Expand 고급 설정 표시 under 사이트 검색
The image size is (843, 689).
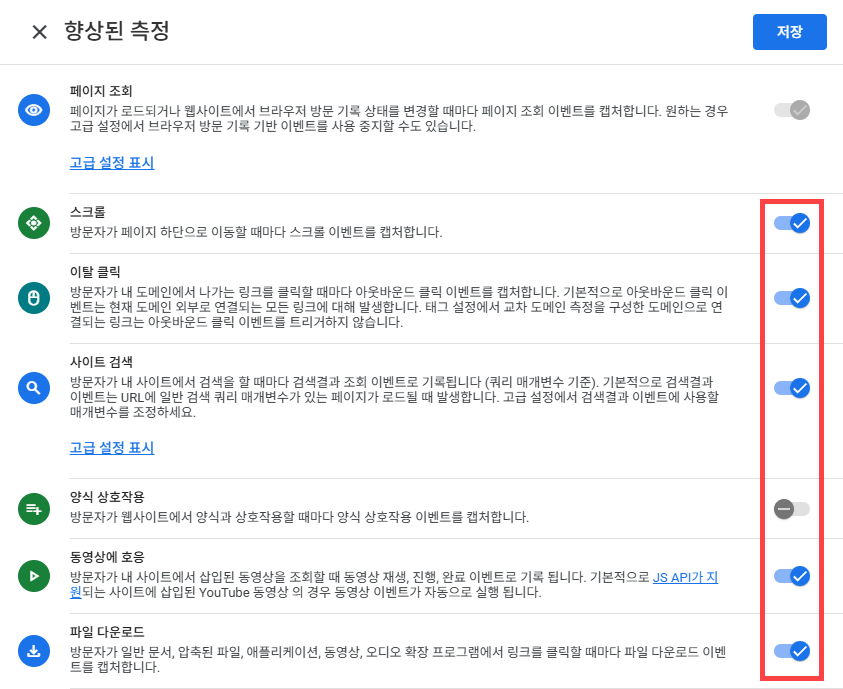click(112, 448)
